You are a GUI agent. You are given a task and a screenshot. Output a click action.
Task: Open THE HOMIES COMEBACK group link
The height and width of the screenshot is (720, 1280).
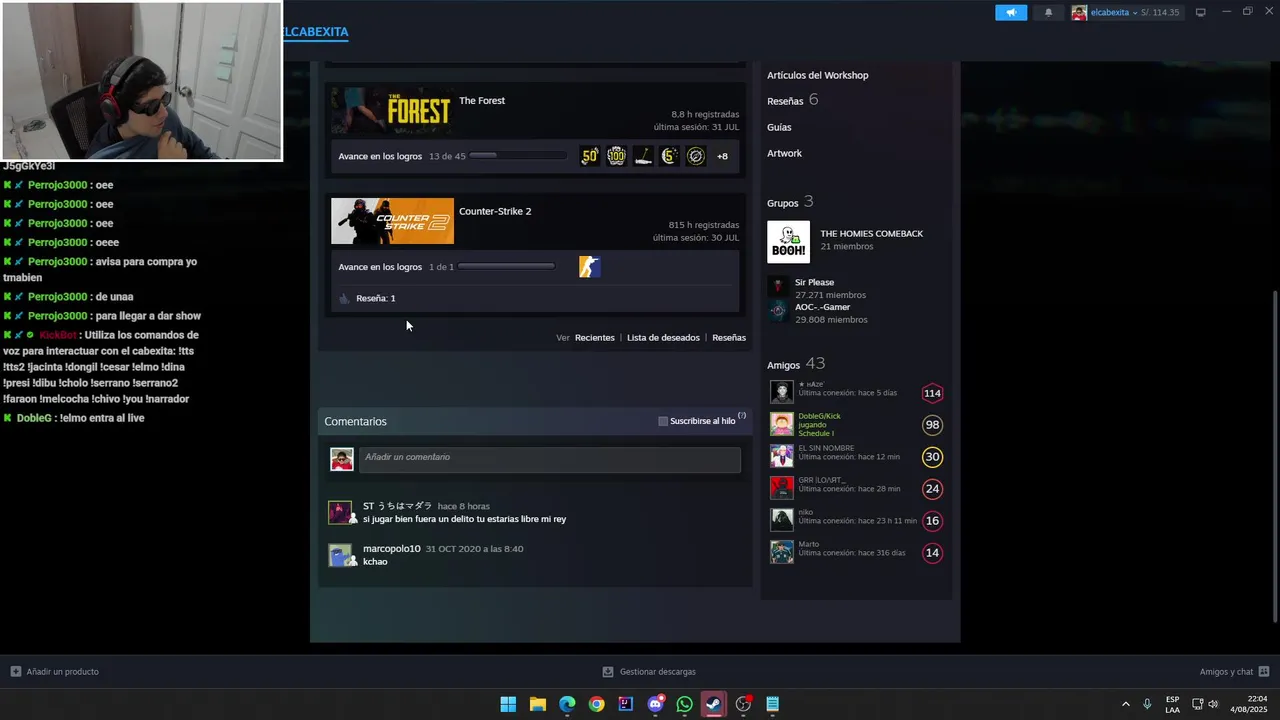pos(871,233)
